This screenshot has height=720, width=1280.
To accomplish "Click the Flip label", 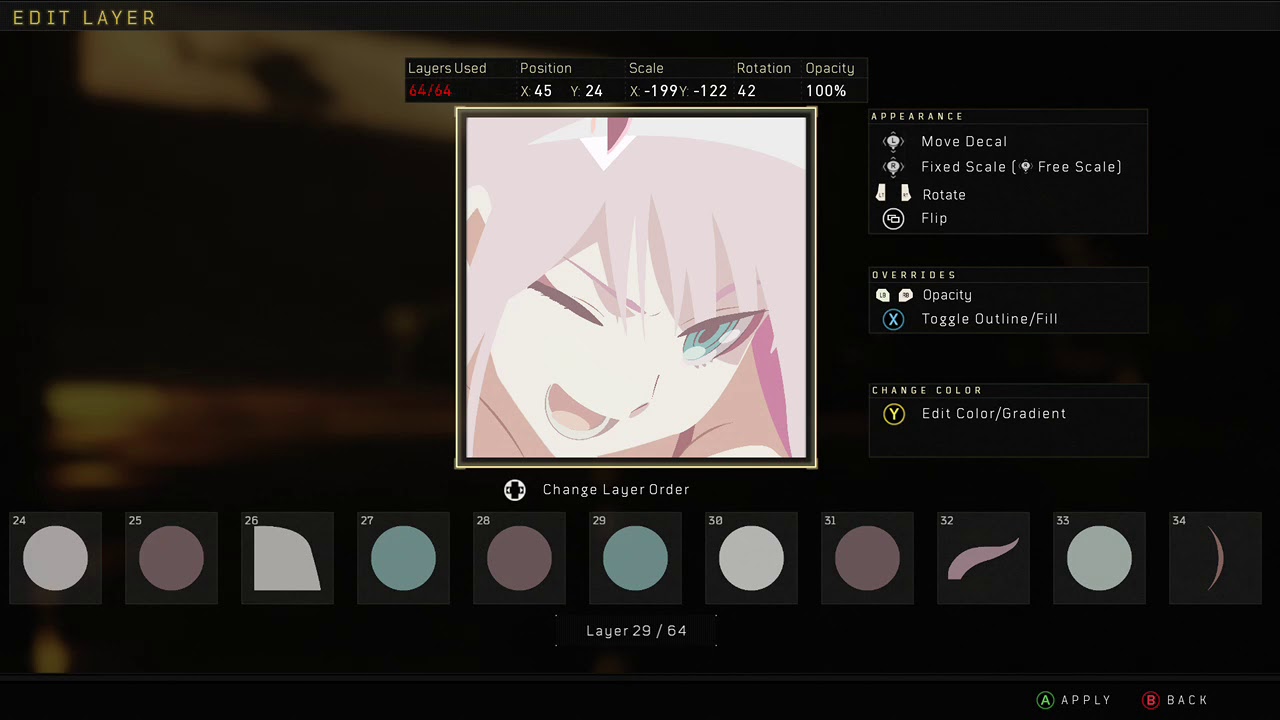I will pos(934,218).
